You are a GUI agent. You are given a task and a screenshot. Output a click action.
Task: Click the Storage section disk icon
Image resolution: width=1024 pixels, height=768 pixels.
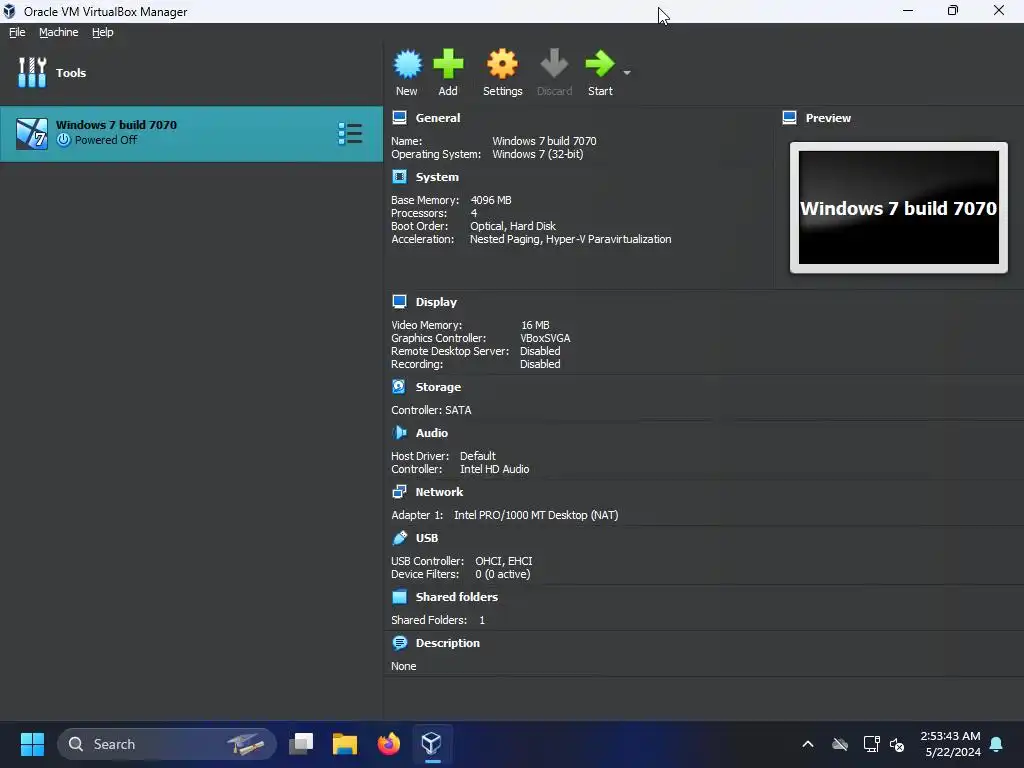pos(399,387)
